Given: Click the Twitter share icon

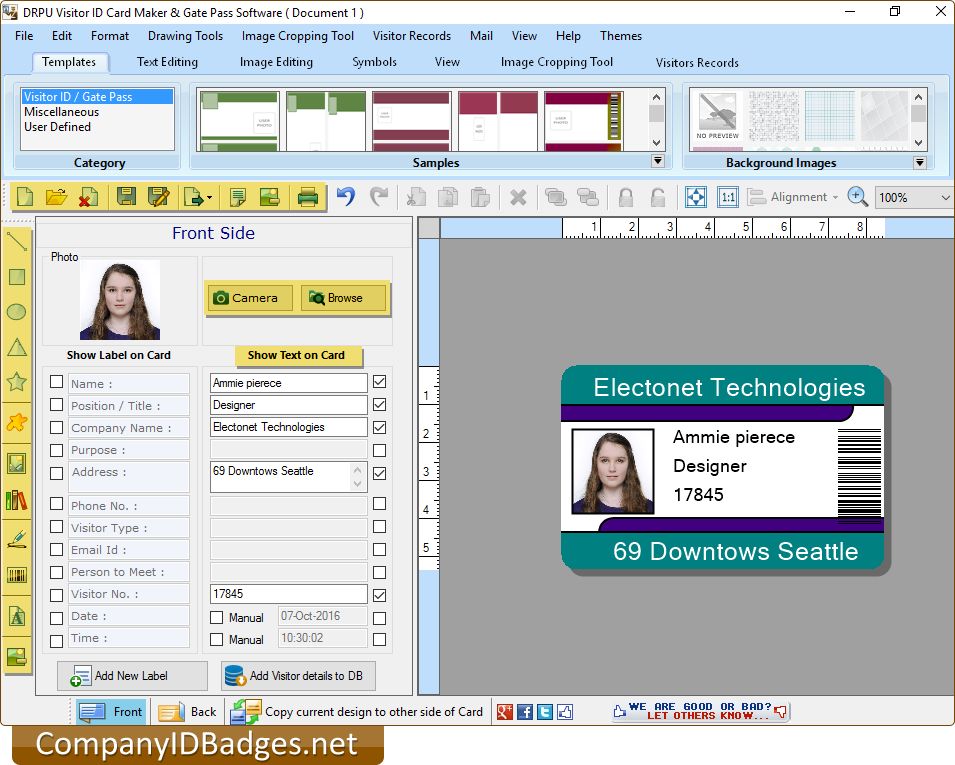Looking at the screenshot, I should pos(545,711).
